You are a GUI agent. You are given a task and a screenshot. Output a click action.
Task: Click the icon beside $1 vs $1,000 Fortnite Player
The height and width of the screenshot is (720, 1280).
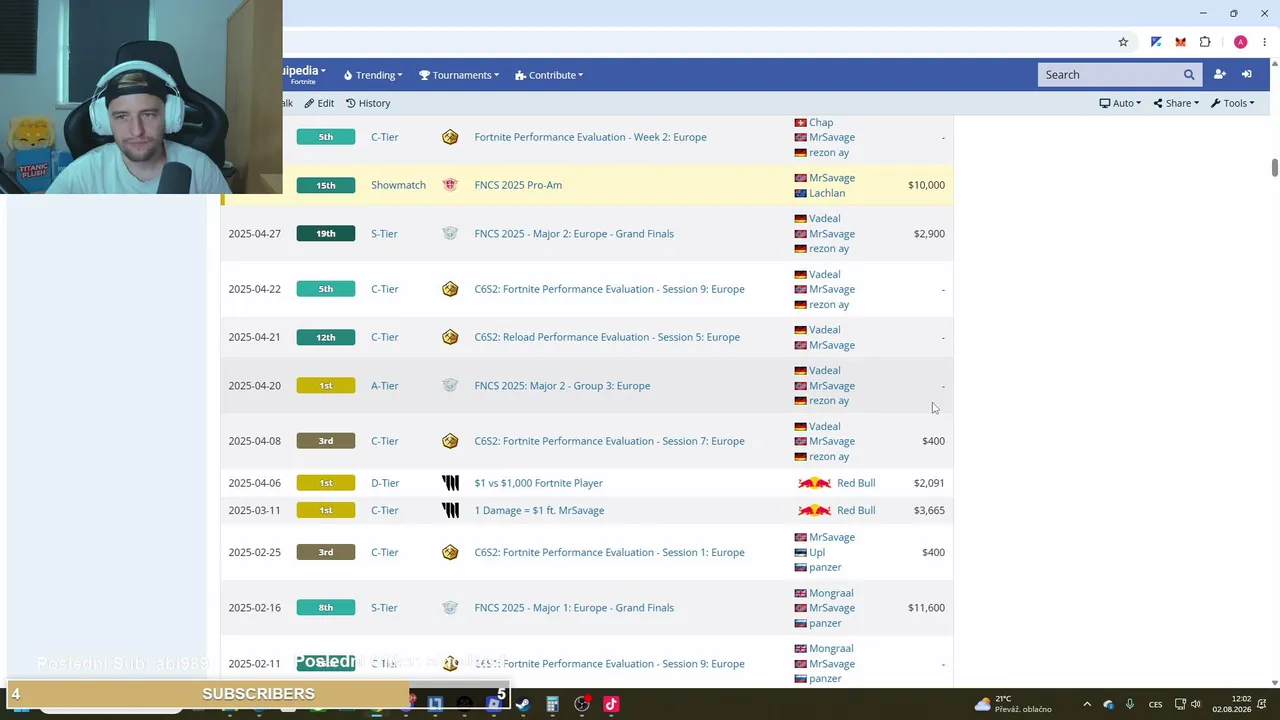point(450,483)
